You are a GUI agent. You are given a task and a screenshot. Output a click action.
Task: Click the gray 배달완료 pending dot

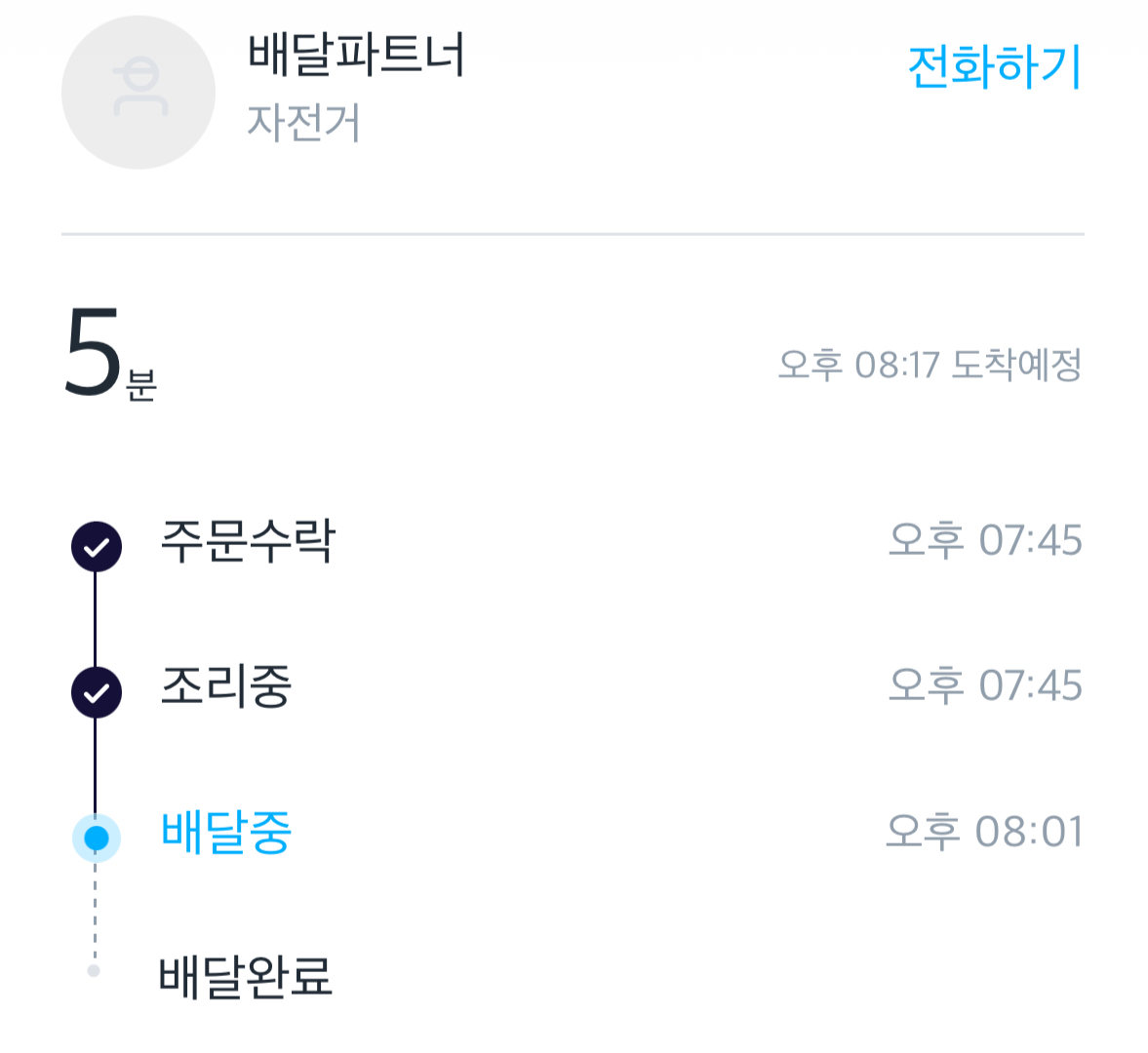[x=94, y=970]
